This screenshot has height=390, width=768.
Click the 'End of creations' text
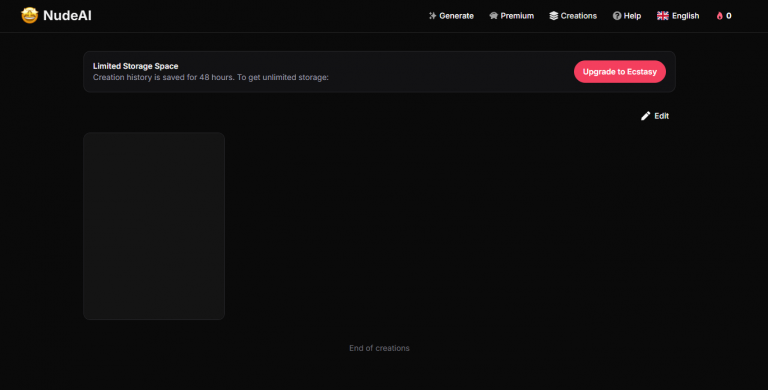point(379,348)
